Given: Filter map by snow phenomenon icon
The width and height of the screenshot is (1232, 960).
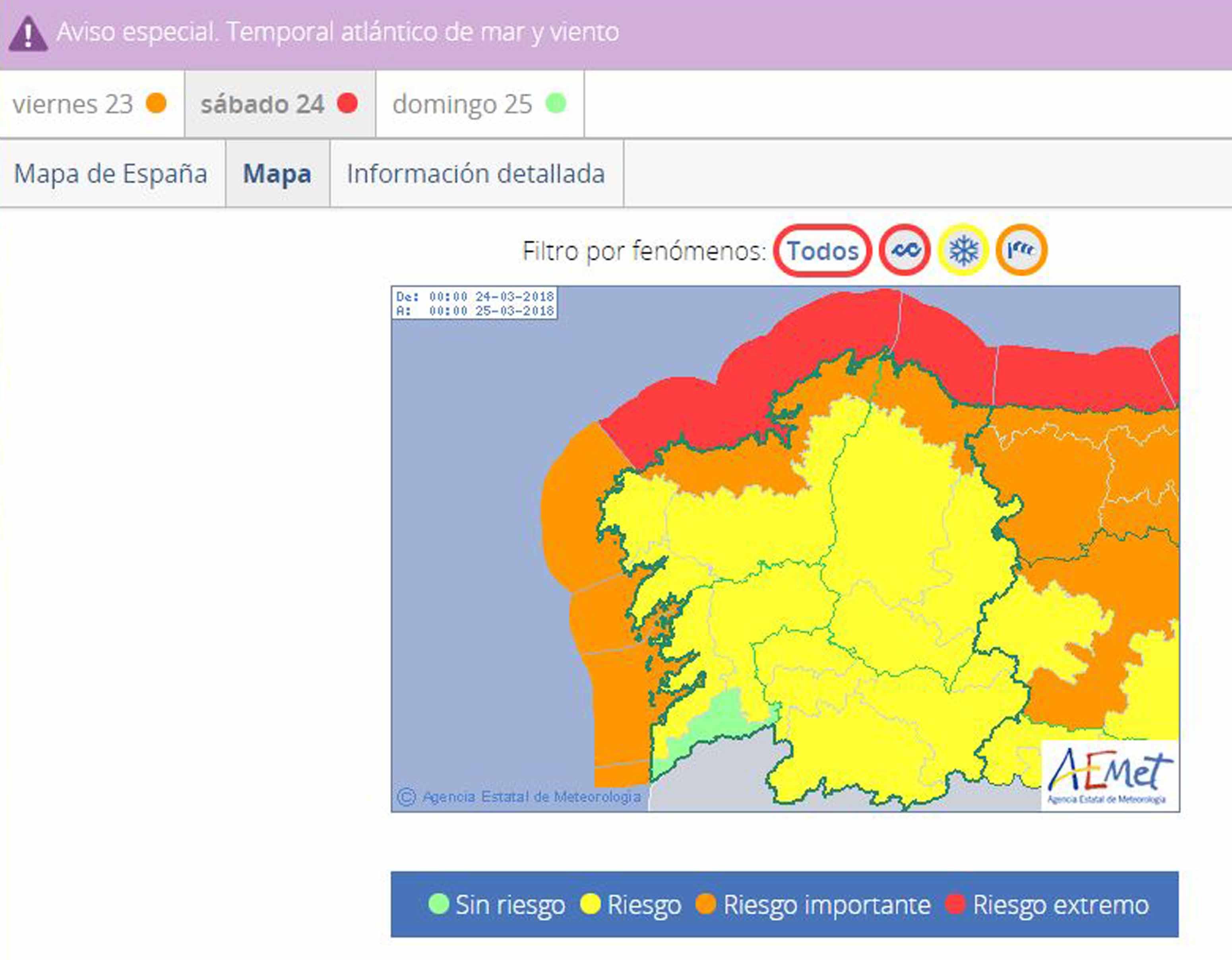Looking at the screenshot, I should click(963, 250).
